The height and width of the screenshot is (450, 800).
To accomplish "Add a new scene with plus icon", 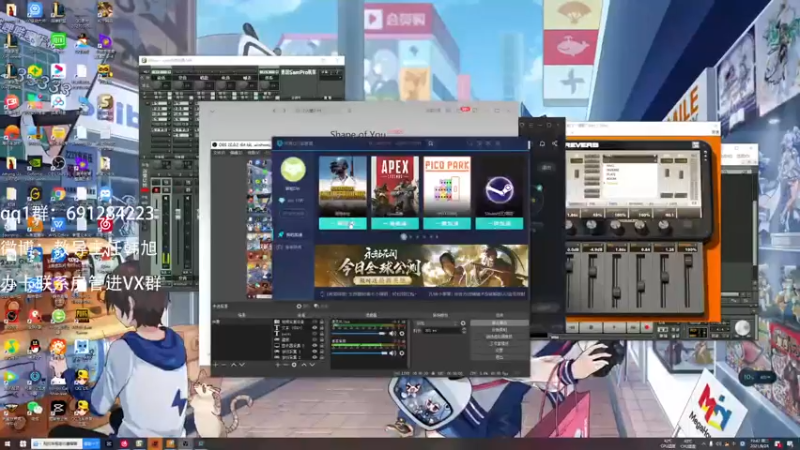I will click(216, 365).
